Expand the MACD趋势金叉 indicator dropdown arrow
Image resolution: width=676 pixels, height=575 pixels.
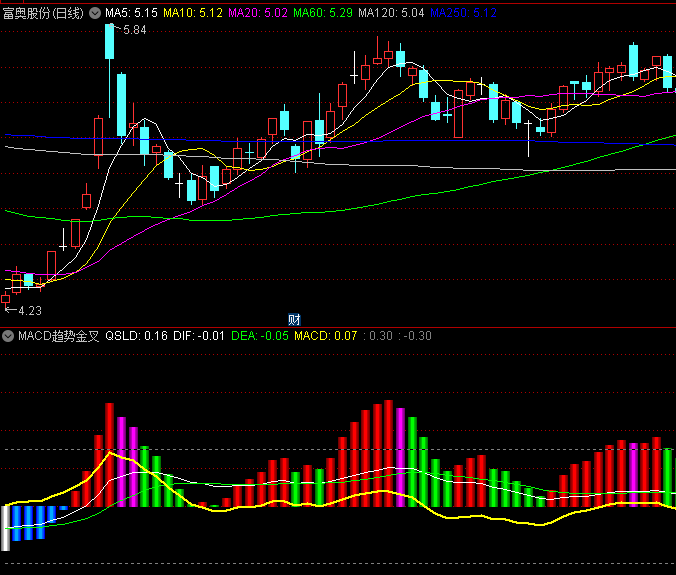pos(8,336)
